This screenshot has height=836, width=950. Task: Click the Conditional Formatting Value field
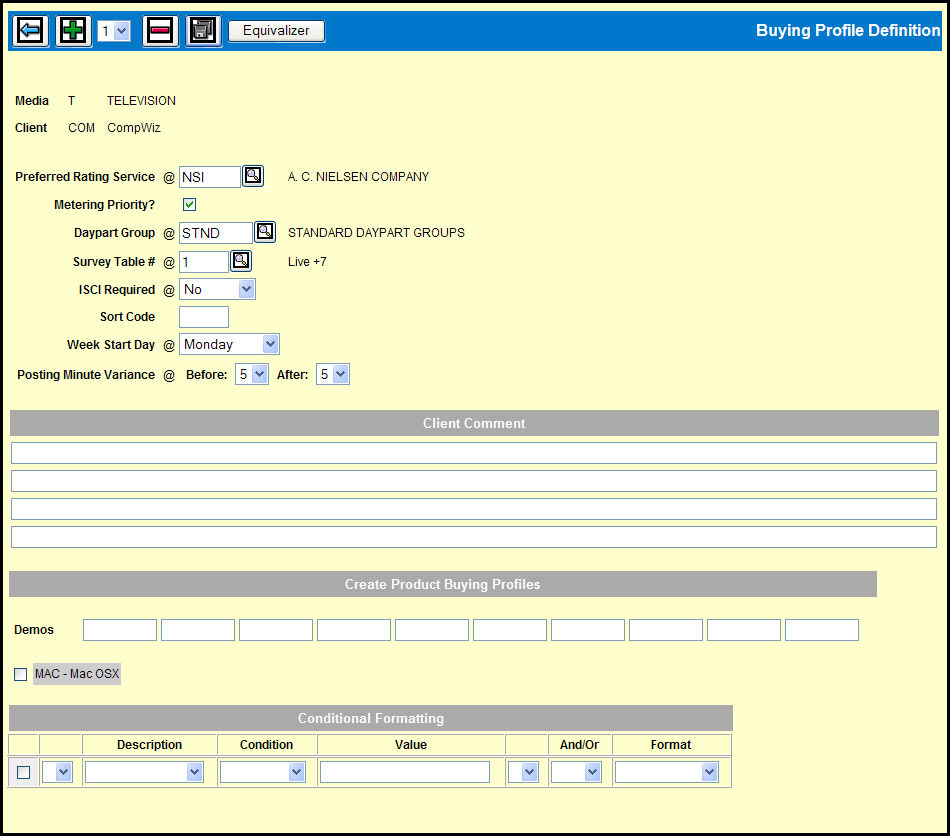[x=405, y=772]
